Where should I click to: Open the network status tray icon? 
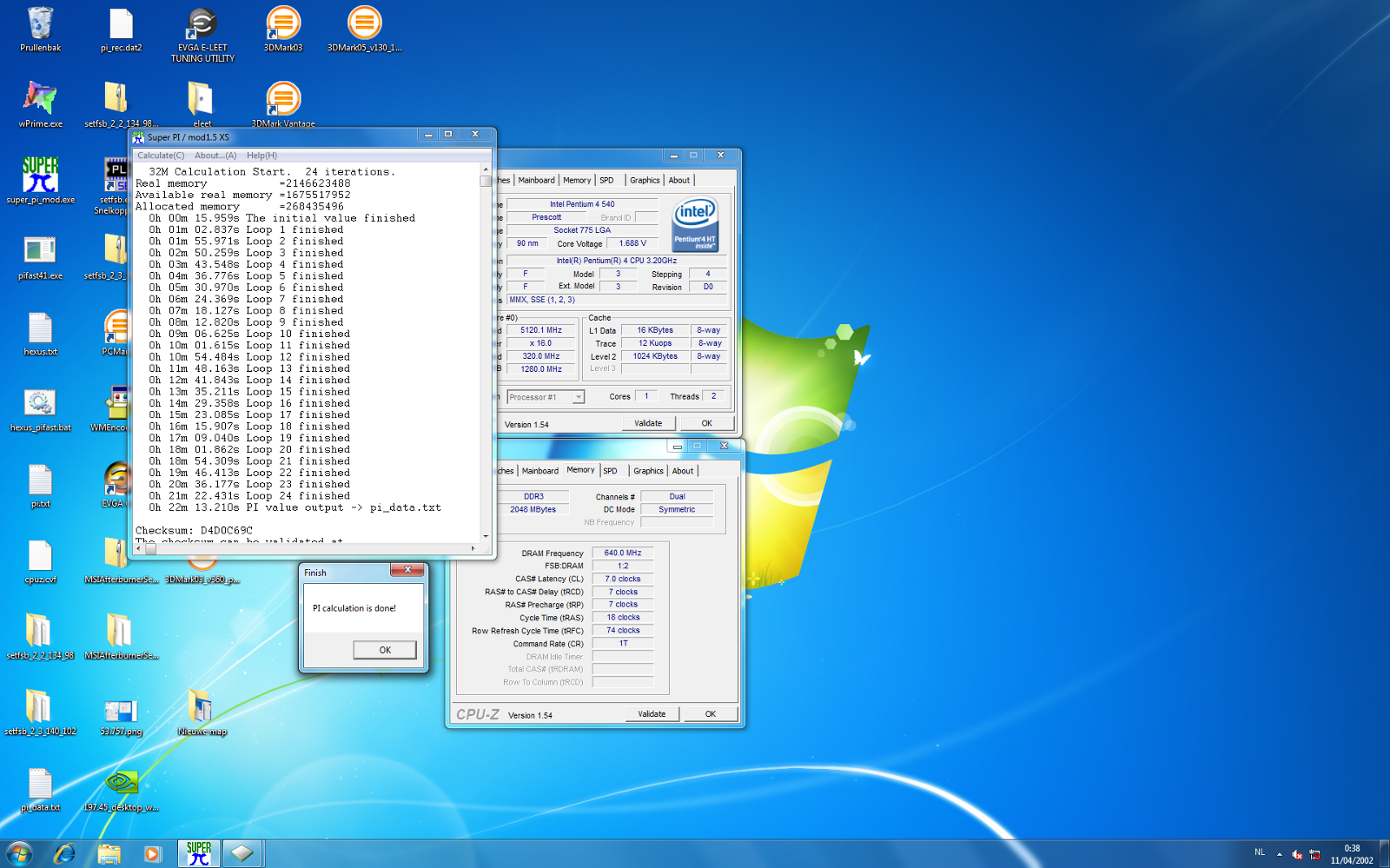(x=1314, y=855)
